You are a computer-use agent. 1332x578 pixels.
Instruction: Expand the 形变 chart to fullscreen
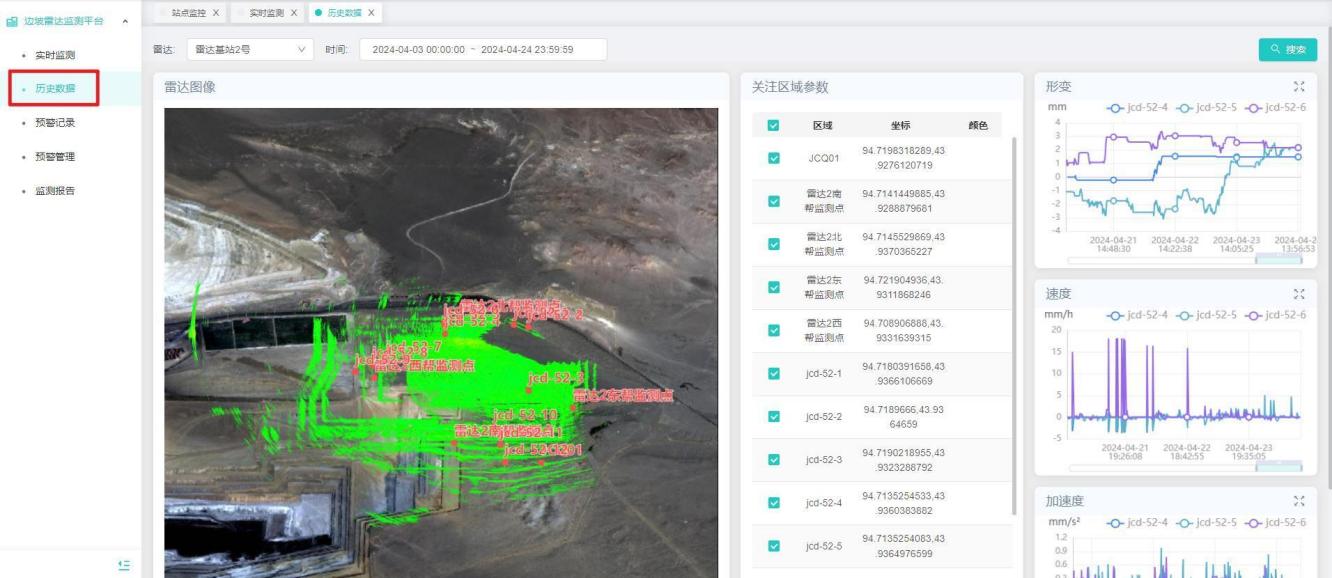click(x=1300, y=87)
